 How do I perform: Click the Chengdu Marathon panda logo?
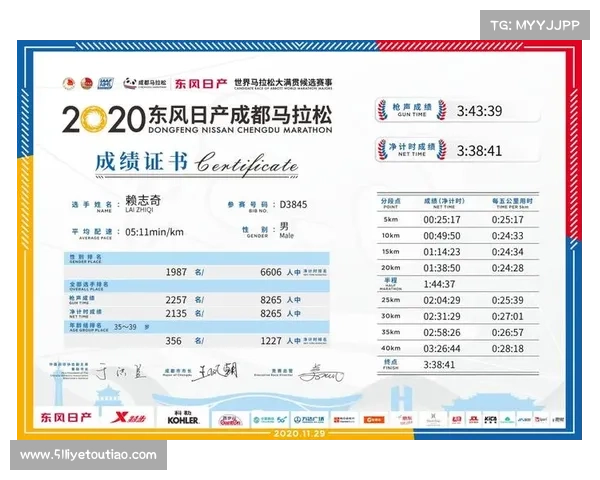[x=145, y=83]
